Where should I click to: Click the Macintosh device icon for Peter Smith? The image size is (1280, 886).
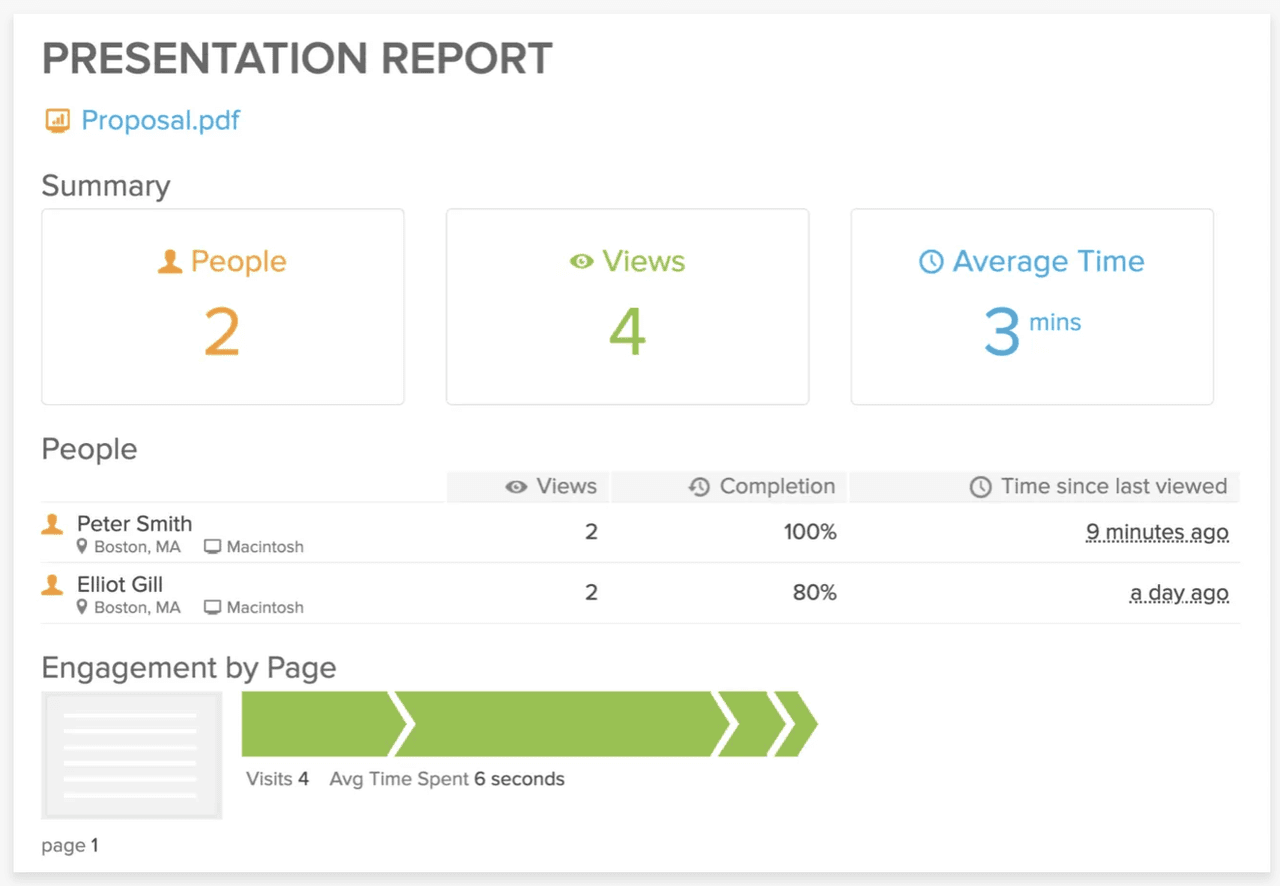211,546
